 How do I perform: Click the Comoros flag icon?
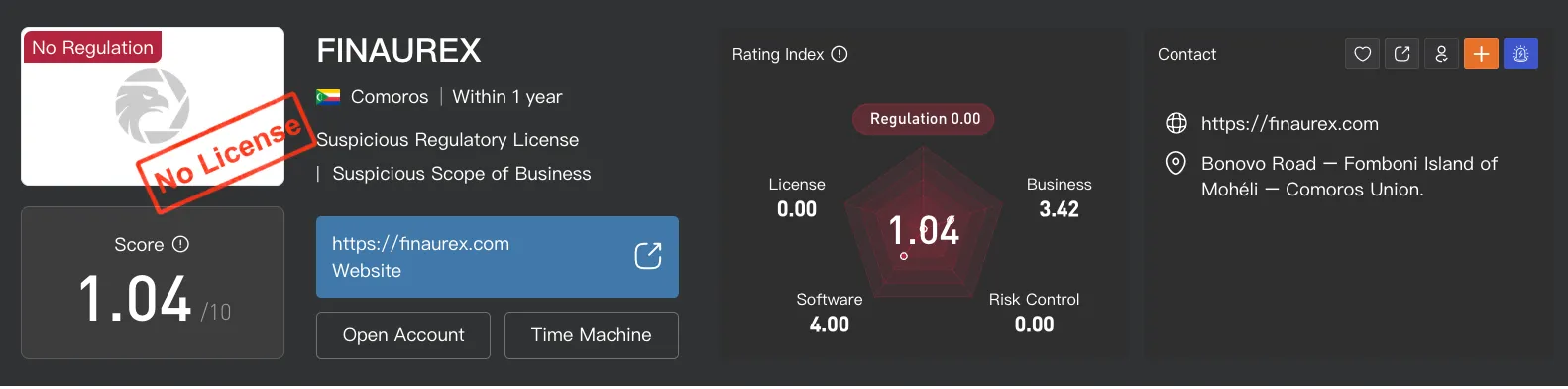click(328, 97)
